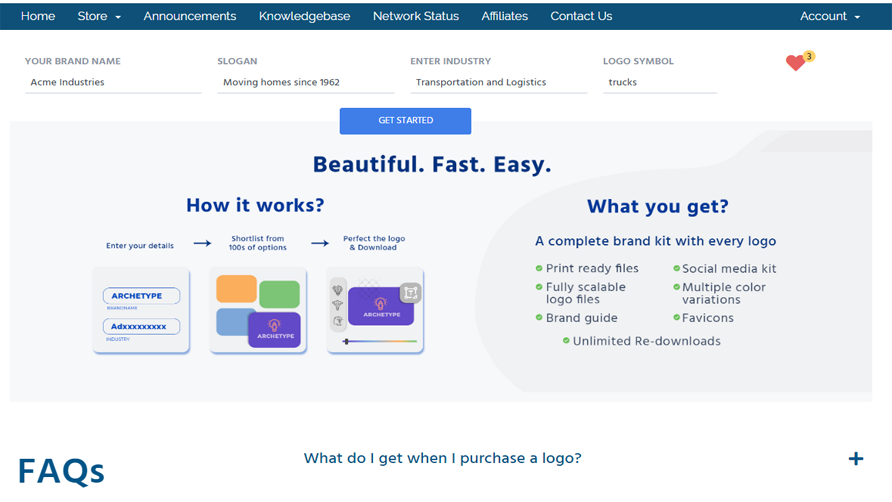This screenshot has height=502, width=892.
Task: Click the 'Enter your details' illustration card
Action: point(141,310)
